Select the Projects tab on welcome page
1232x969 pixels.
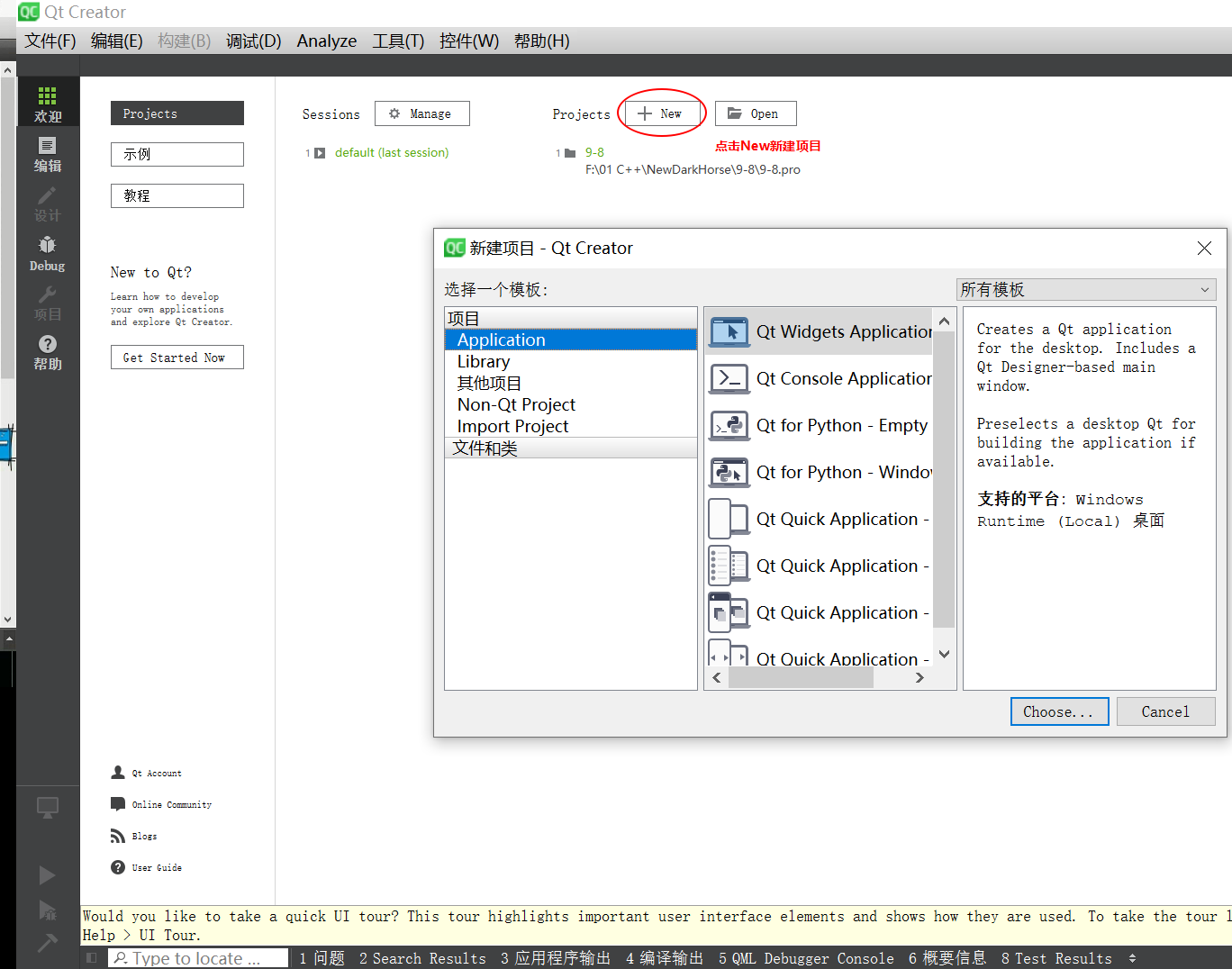(x=177, y=113)
